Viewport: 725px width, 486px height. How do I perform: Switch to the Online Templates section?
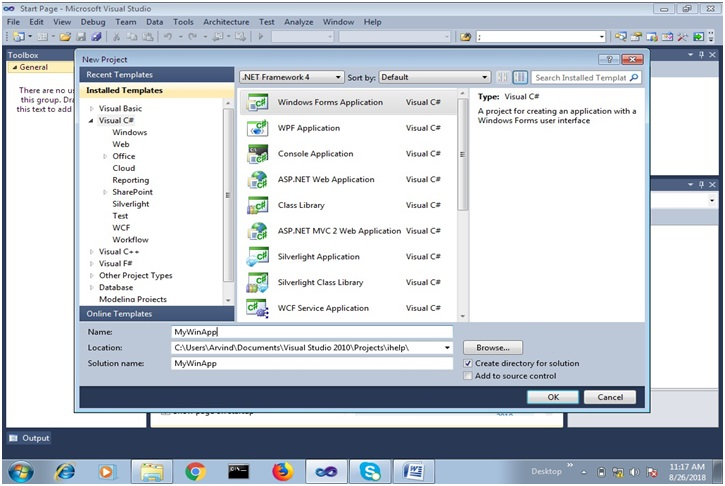tap(157, 314)
